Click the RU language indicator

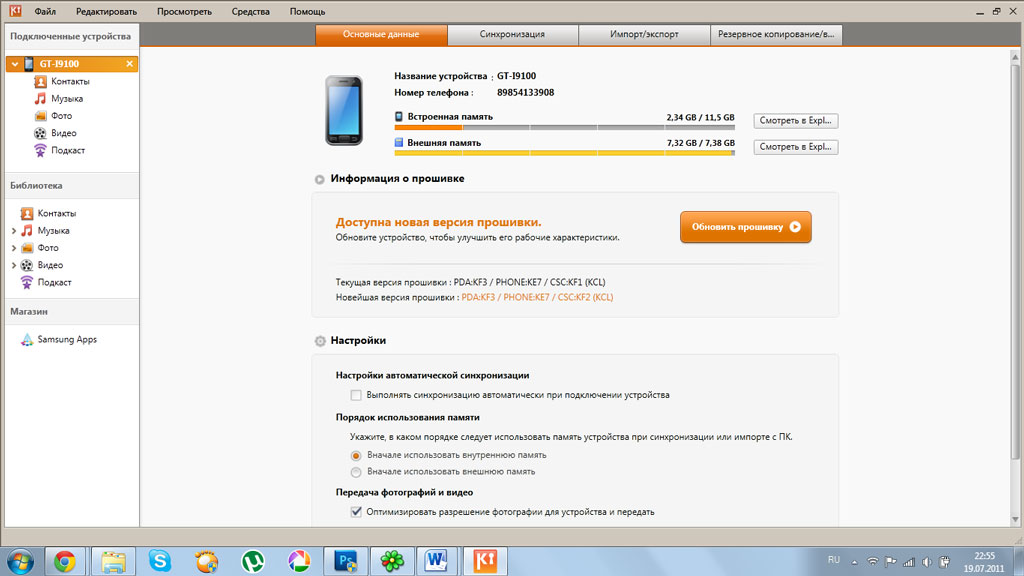pyautogui.click(x=834, y=560)
